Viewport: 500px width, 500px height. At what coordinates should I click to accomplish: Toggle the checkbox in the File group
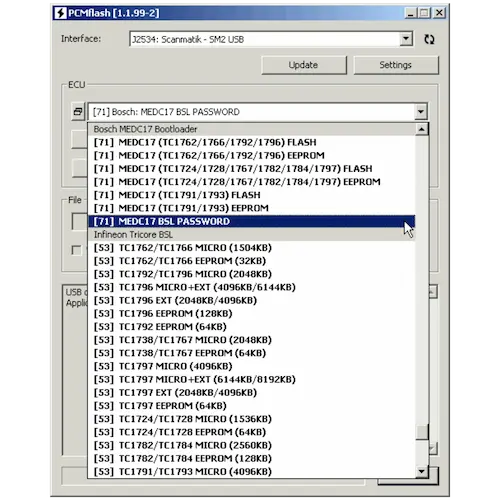tap(76, 250)
